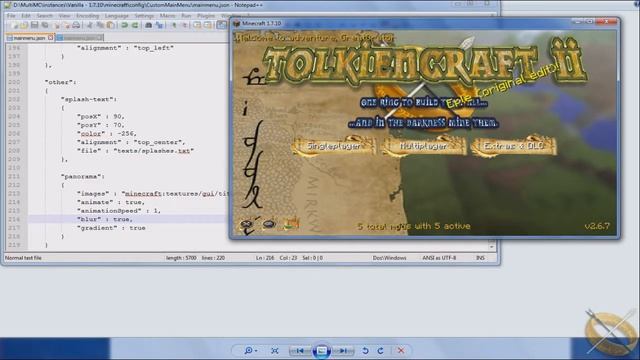Open the Run menu in Notepad++
This screenshot has width=640, height=360.
click(x=186, y=16)
